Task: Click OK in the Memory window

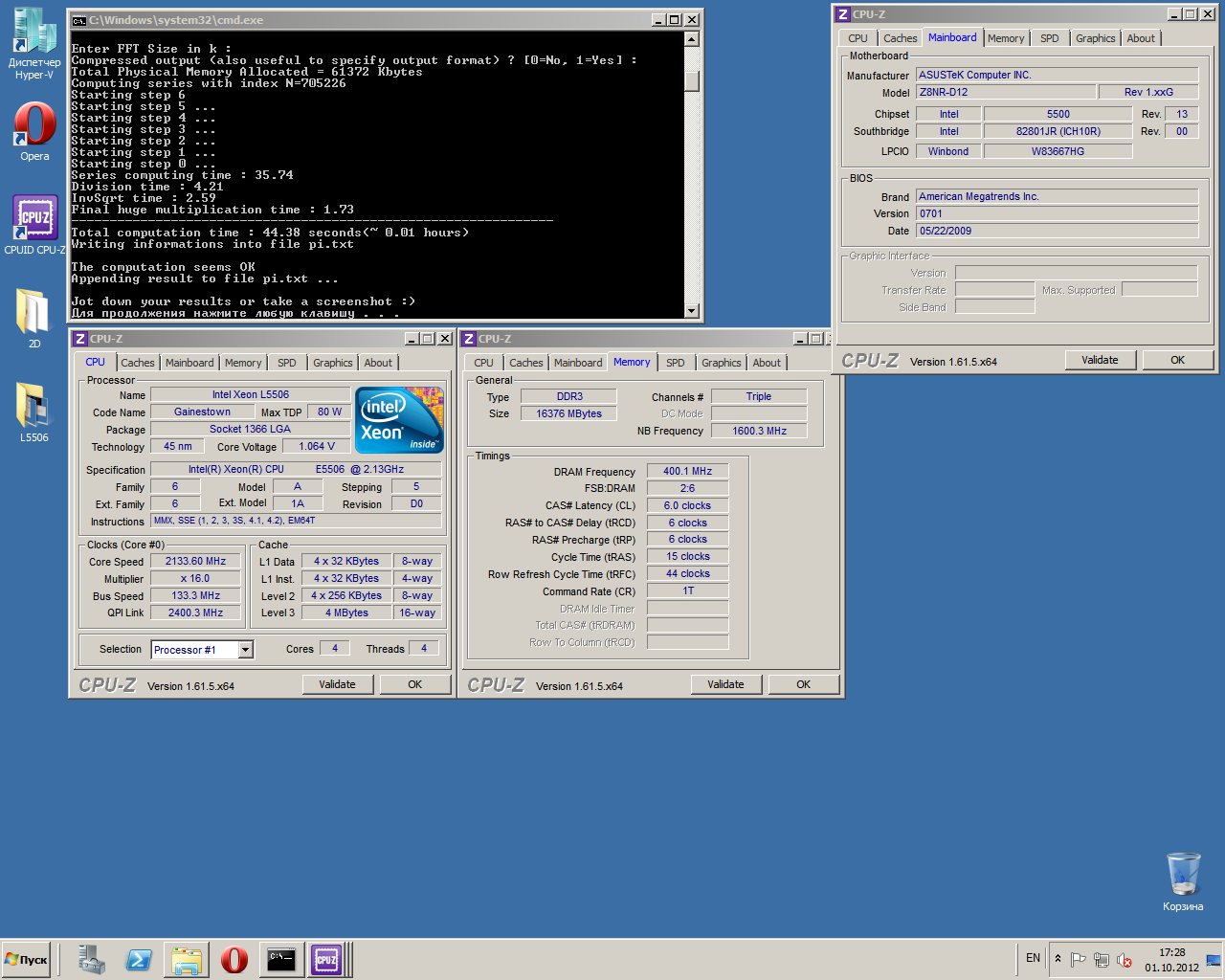Action: 804,684
